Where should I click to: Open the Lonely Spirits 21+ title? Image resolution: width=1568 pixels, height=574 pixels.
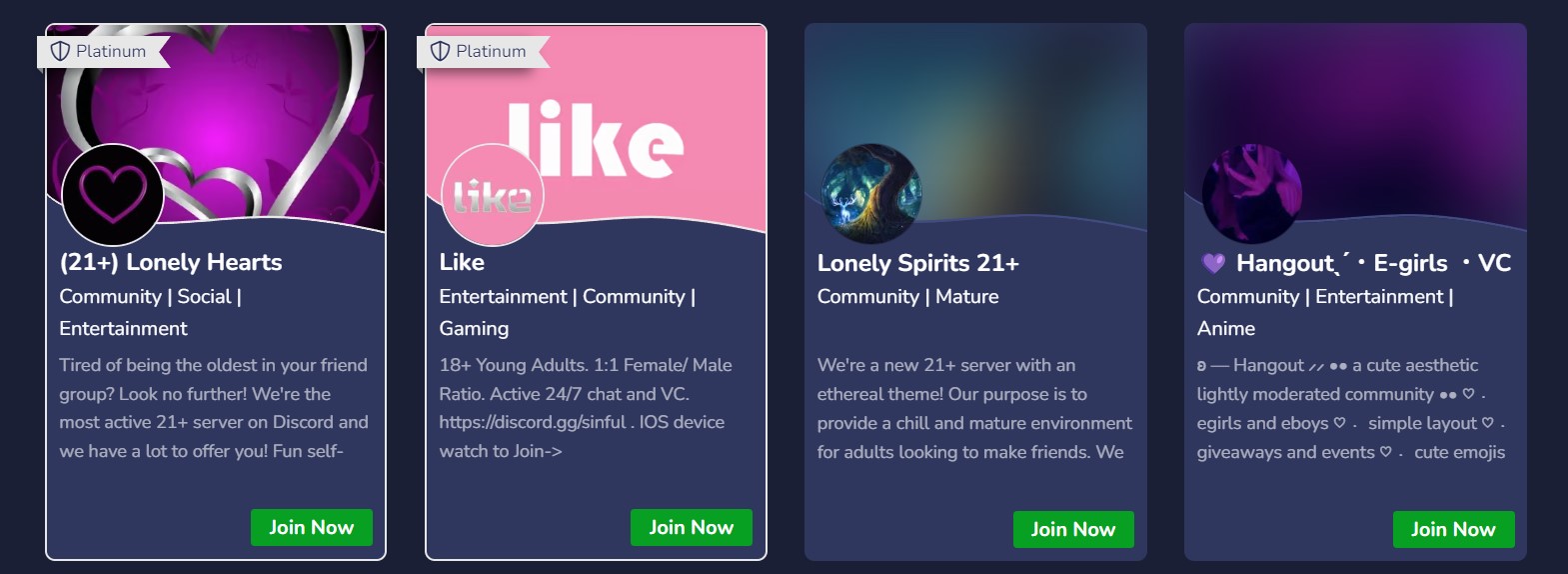(x=918, y=263)
